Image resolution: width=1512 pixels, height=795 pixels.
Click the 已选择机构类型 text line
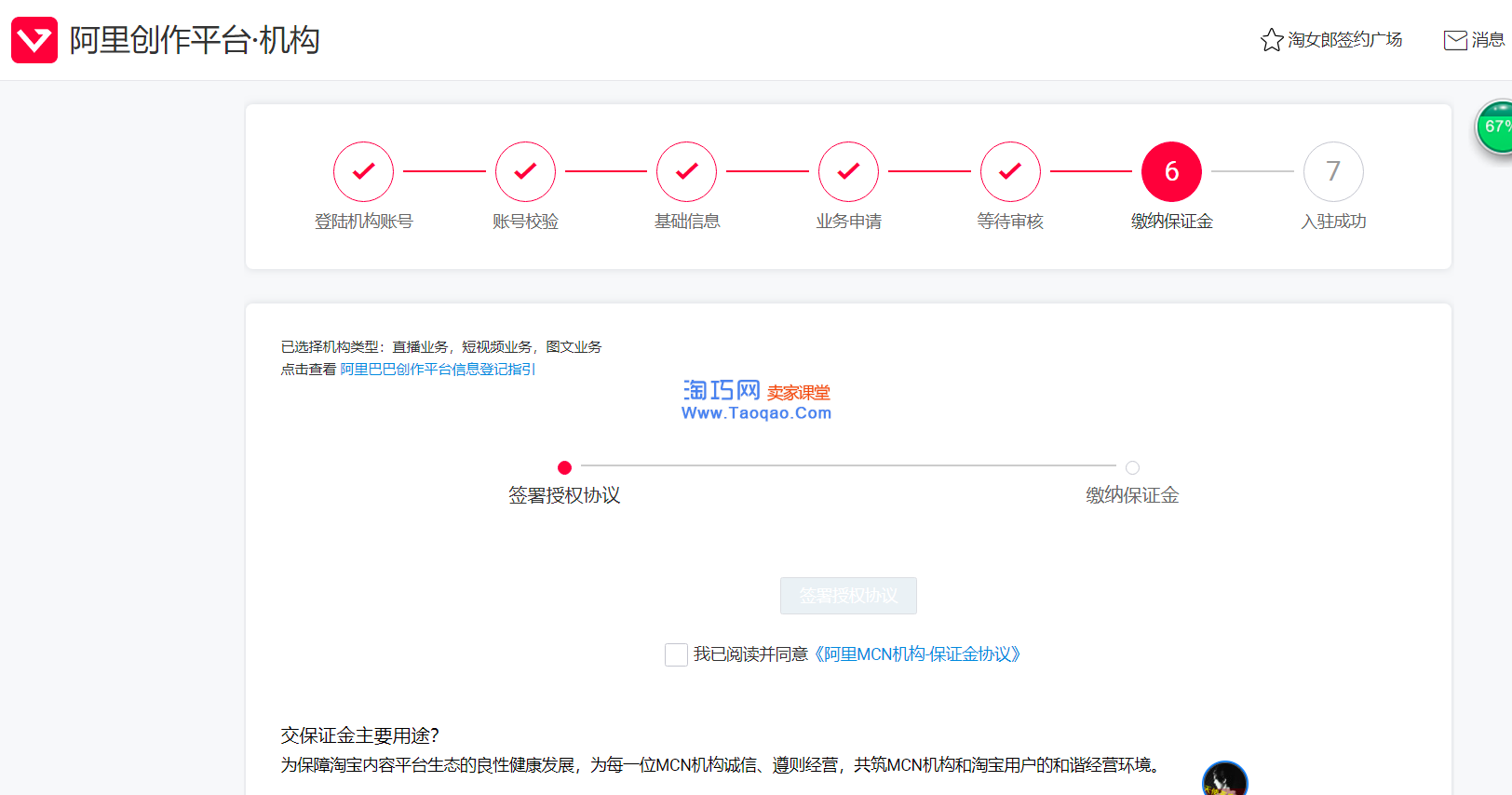click(441, 347)
